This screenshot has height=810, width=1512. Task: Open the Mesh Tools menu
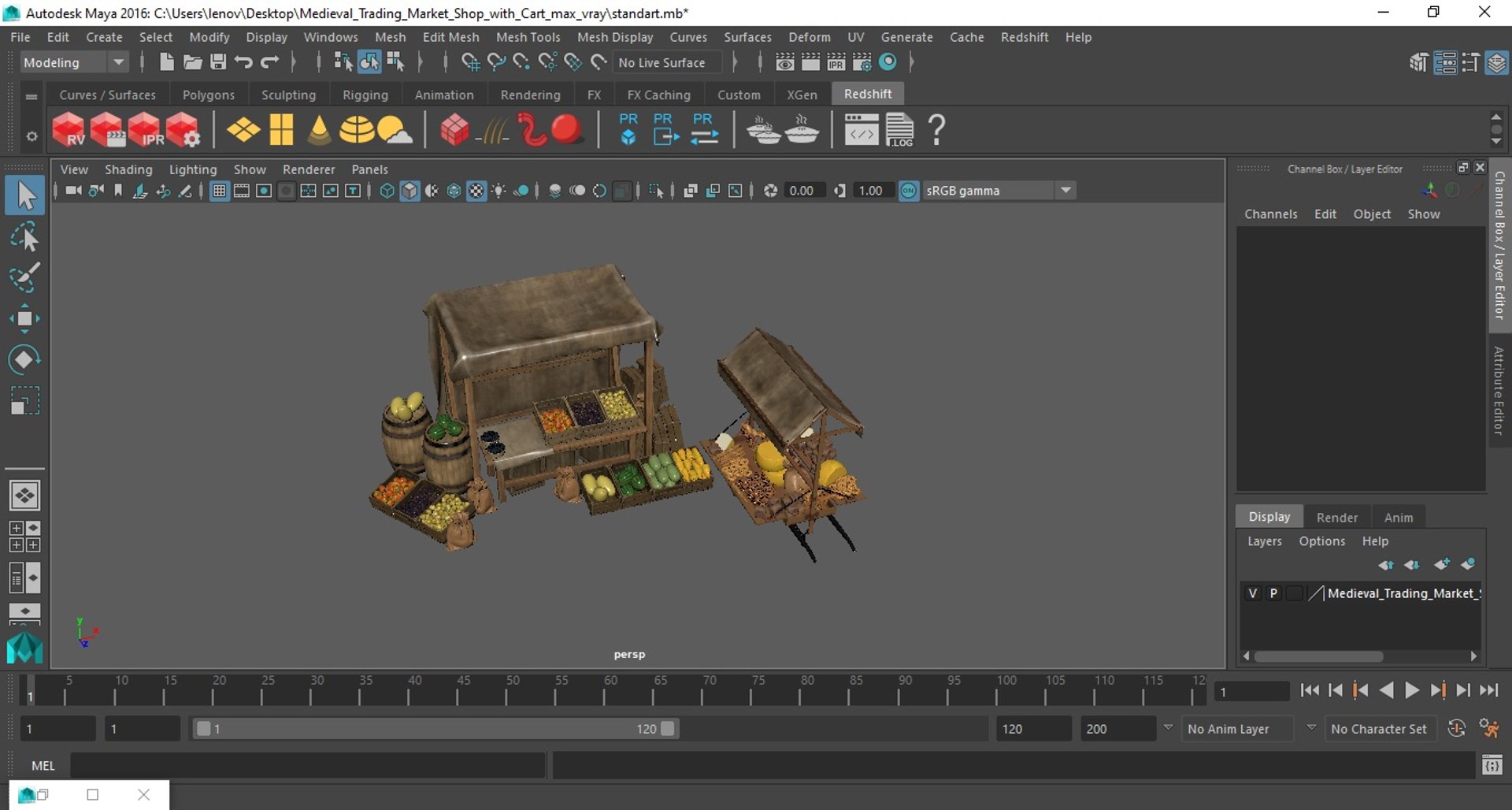click(x=528, y=37)
